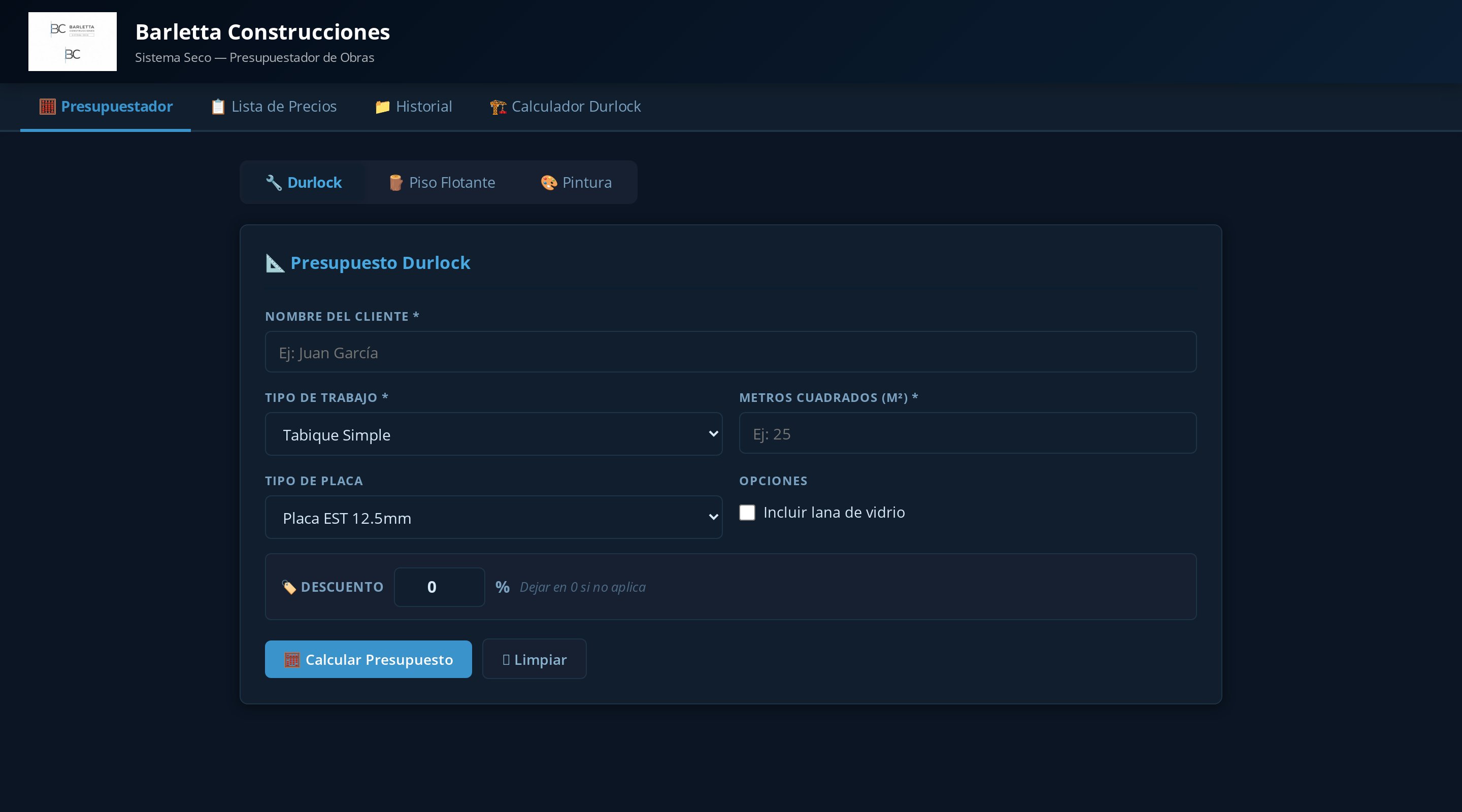Focus the Nombre del Cliente field
The width and height of the screenshot is (1462, 812).
[730, 352]
